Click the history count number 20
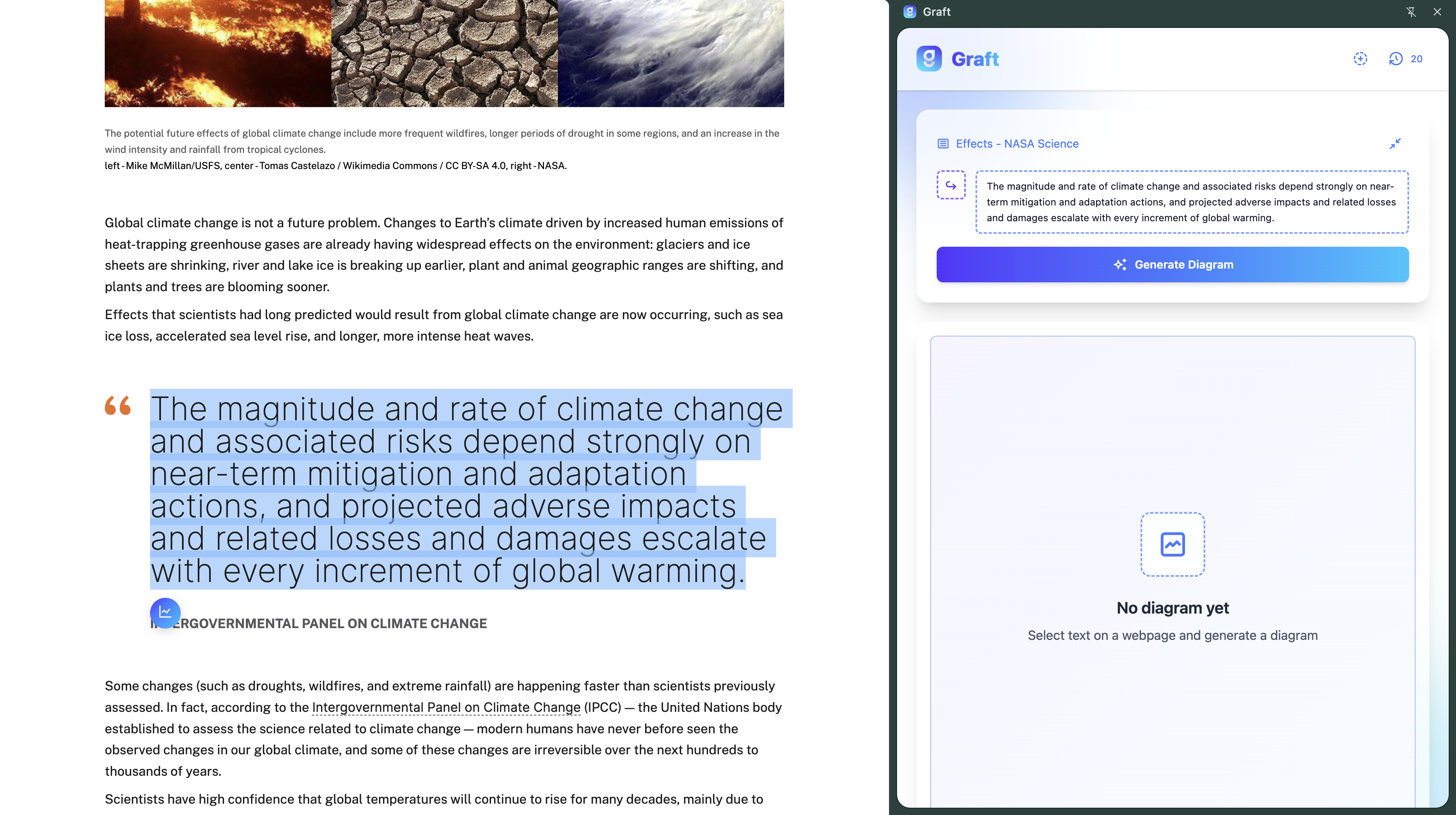The width and height of the screenshot is (1456, 815). [x=1416, y=59]
